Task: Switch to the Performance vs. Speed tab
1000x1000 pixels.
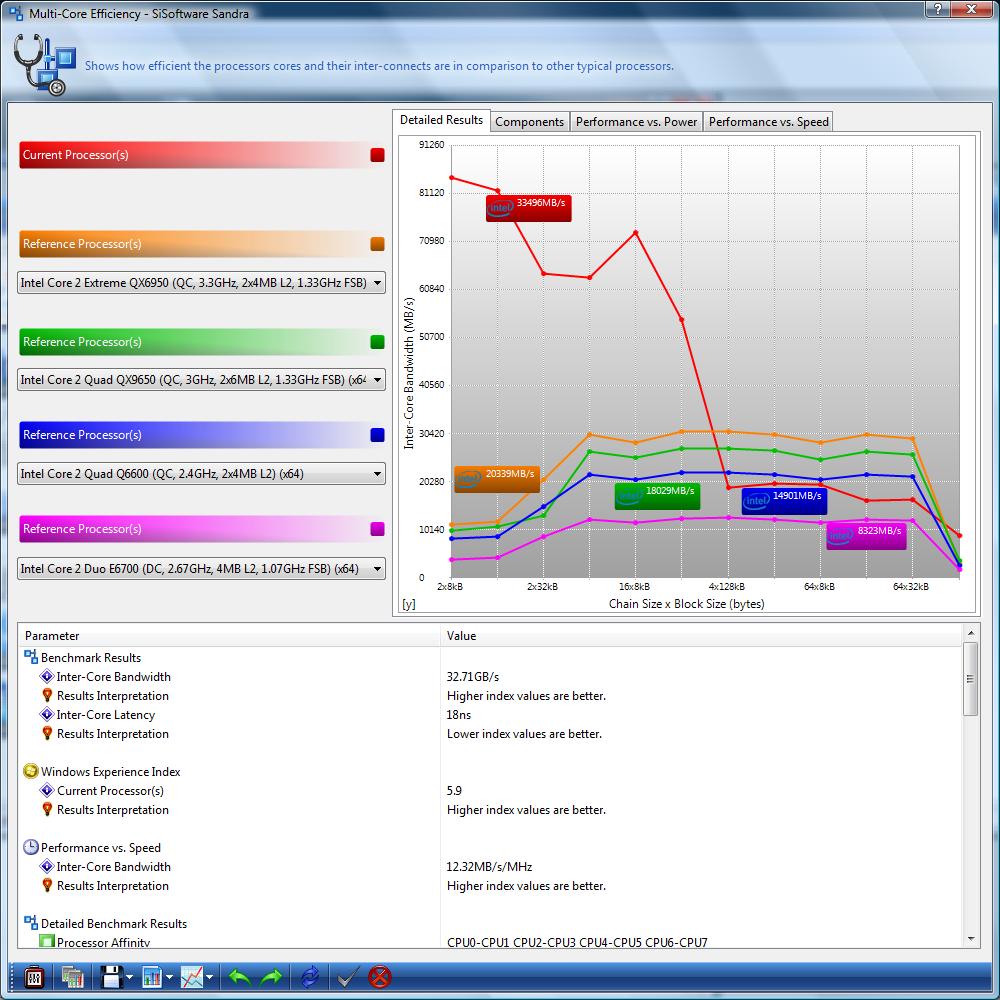Action: 768,122
